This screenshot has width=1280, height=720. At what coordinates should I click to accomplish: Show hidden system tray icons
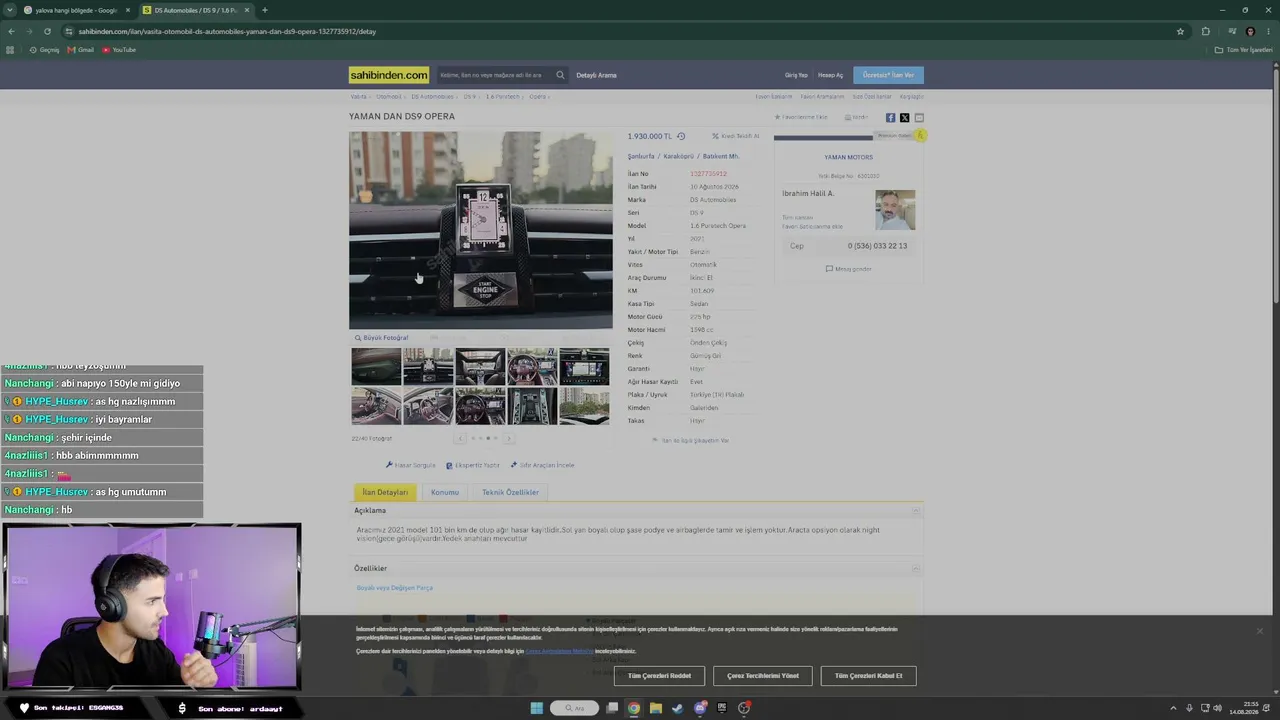coord(1173,708)
